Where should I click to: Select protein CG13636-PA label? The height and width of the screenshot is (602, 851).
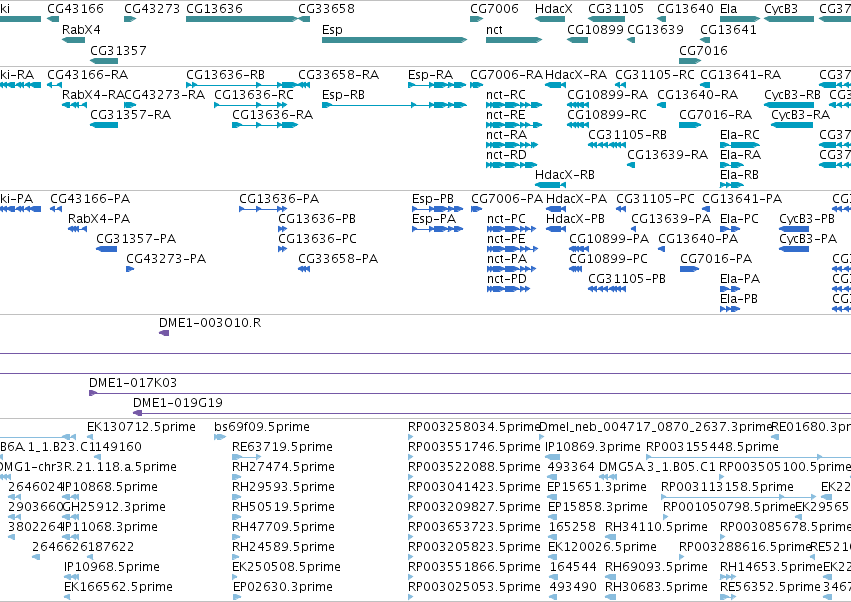(x=279, y=199)
